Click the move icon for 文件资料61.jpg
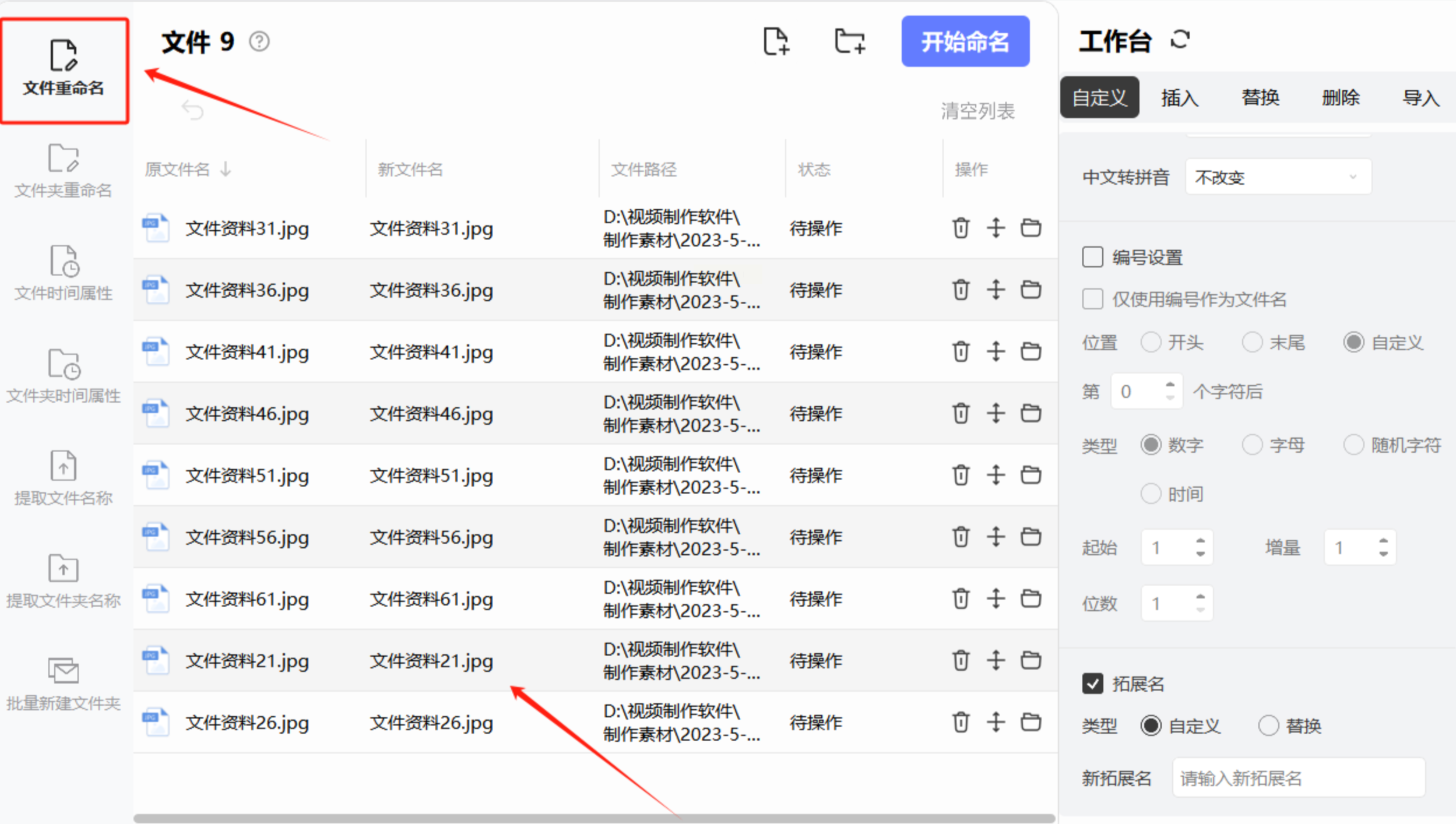The height and width of the screenshot is (824, 1456). [x=996, y=598]
